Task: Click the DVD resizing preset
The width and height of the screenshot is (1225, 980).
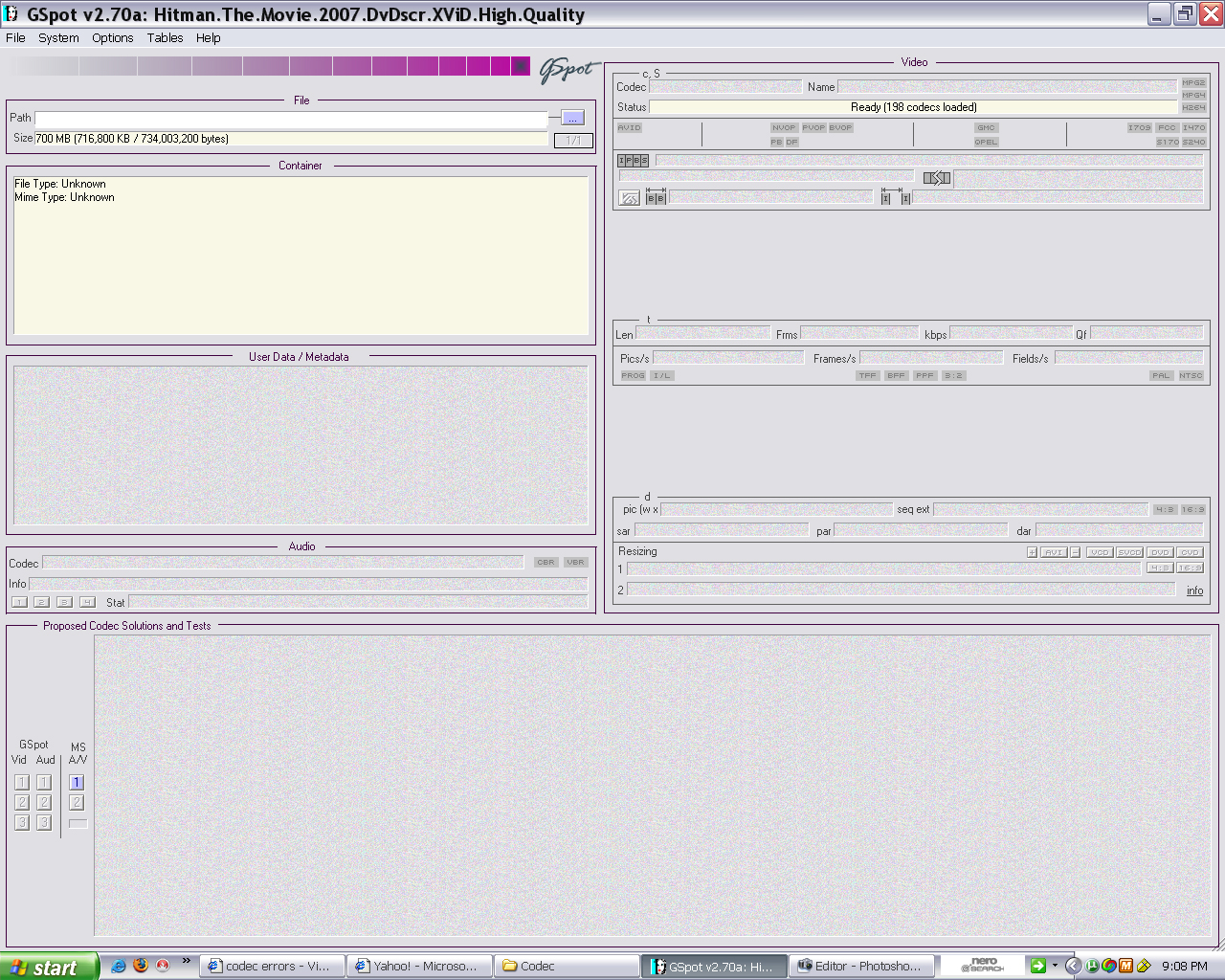Action: coord(1160,552)
